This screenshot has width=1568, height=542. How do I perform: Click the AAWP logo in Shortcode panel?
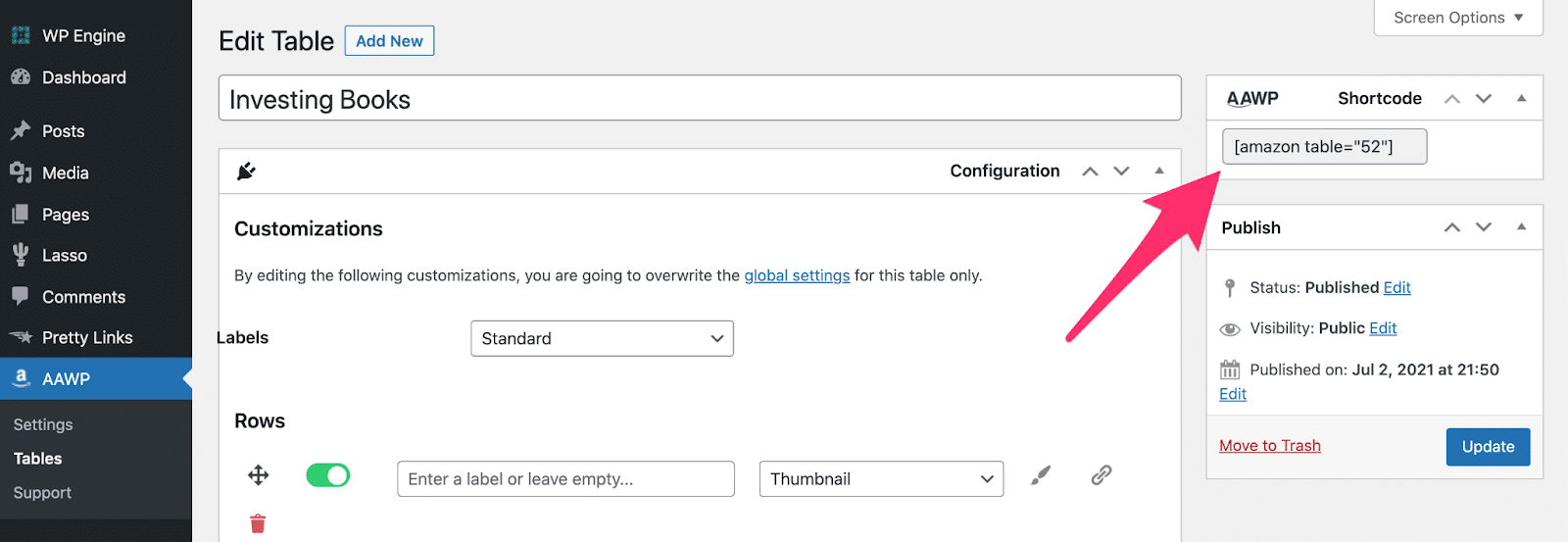1252,98
